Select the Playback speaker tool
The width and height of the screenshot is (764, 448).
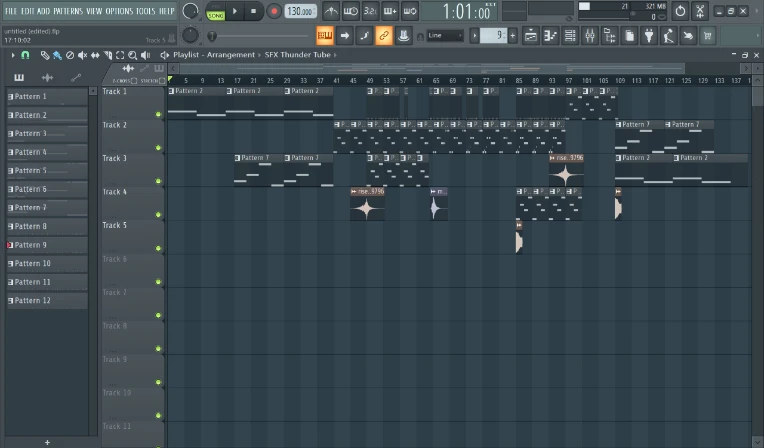point(145,55)
